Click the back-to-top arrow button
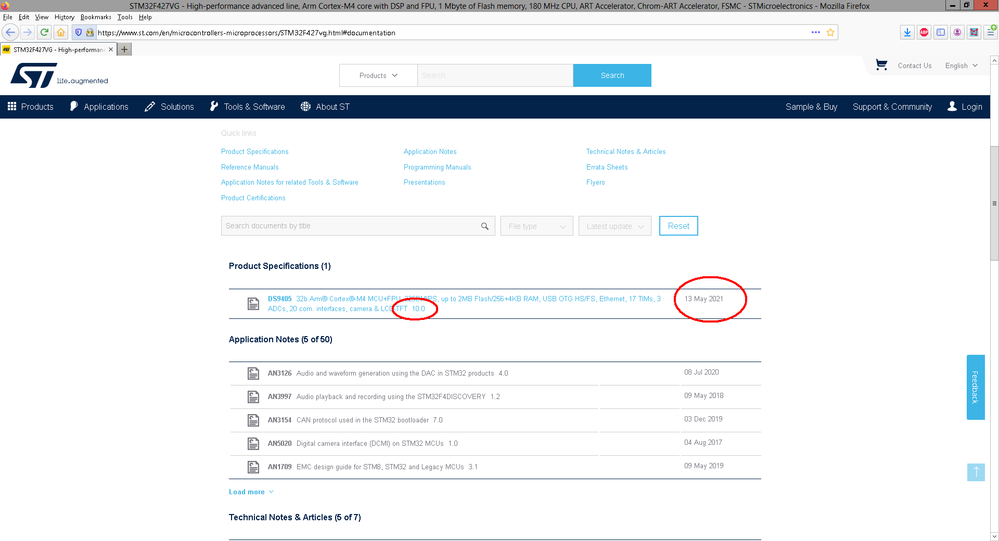The image size is (999, 541). [975, 472]
